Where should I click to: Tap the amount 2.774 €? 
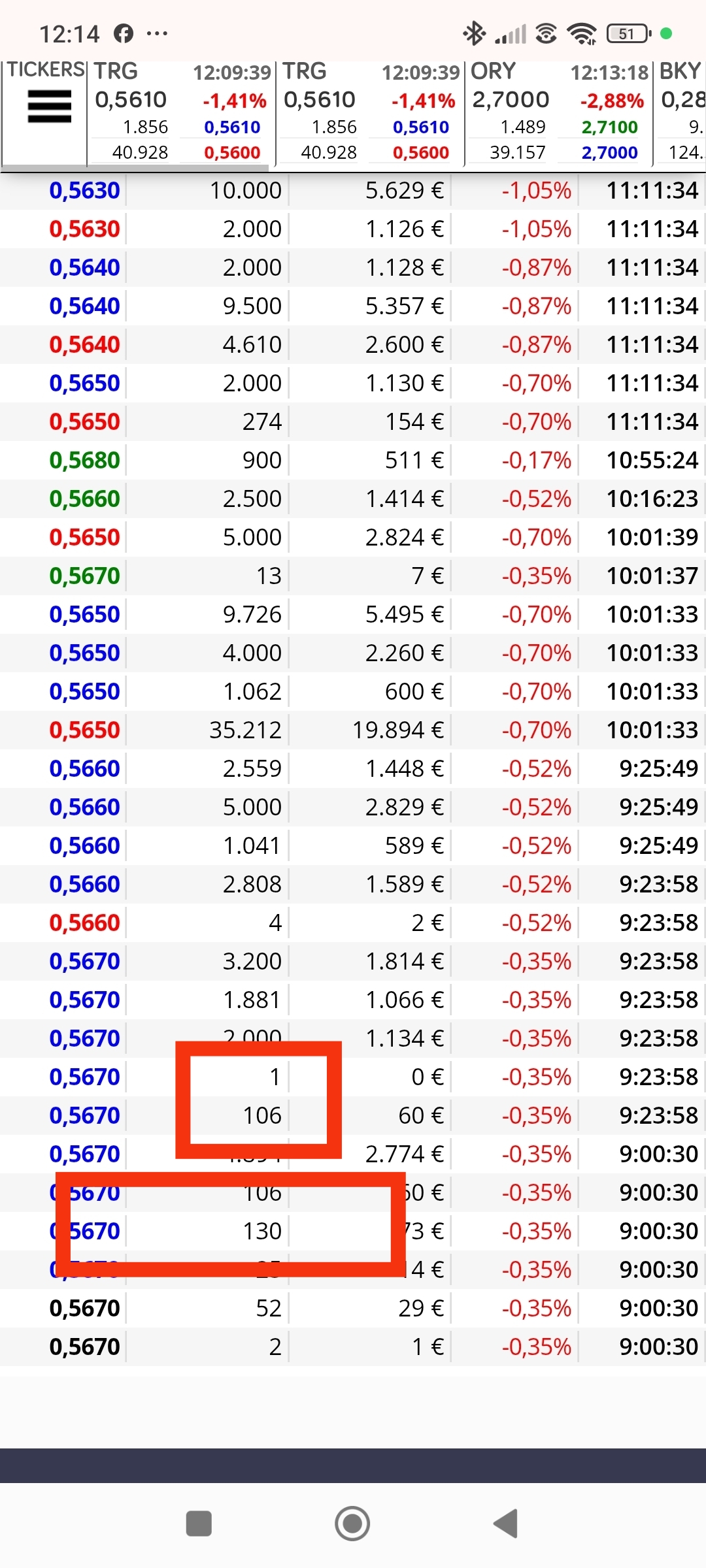tap(405, 1154)
